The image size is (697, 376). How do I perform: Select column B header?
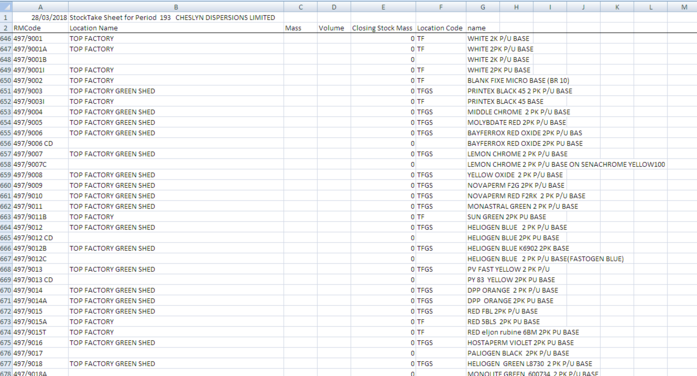click(x=176, y=7)
